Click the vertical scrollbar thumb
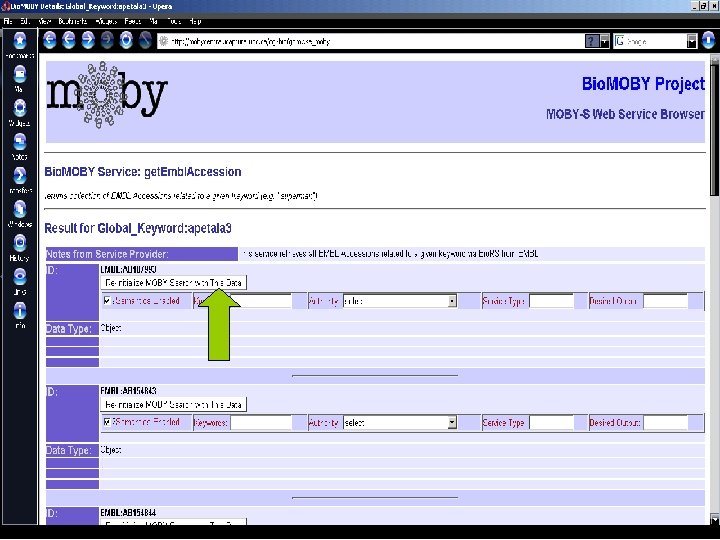 coord(714,131)
